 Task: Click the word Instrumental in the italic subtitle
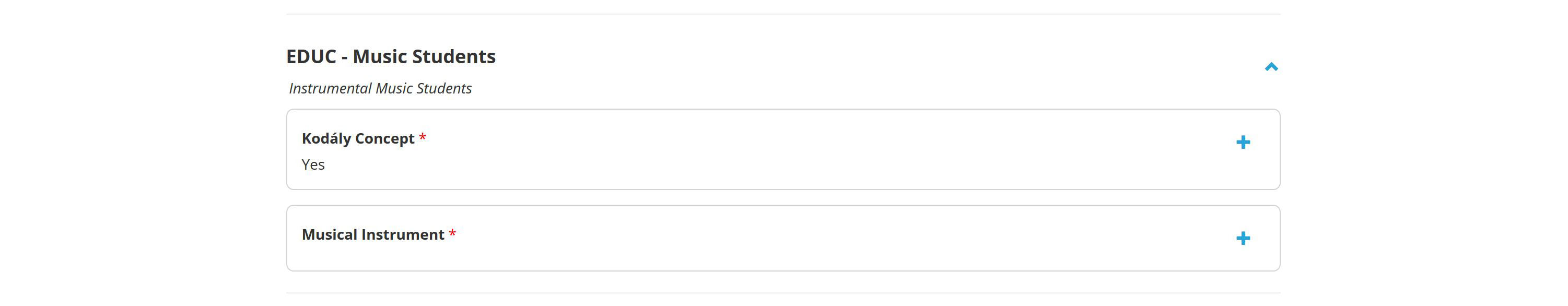pyautogui.click(x=330, y=88)
